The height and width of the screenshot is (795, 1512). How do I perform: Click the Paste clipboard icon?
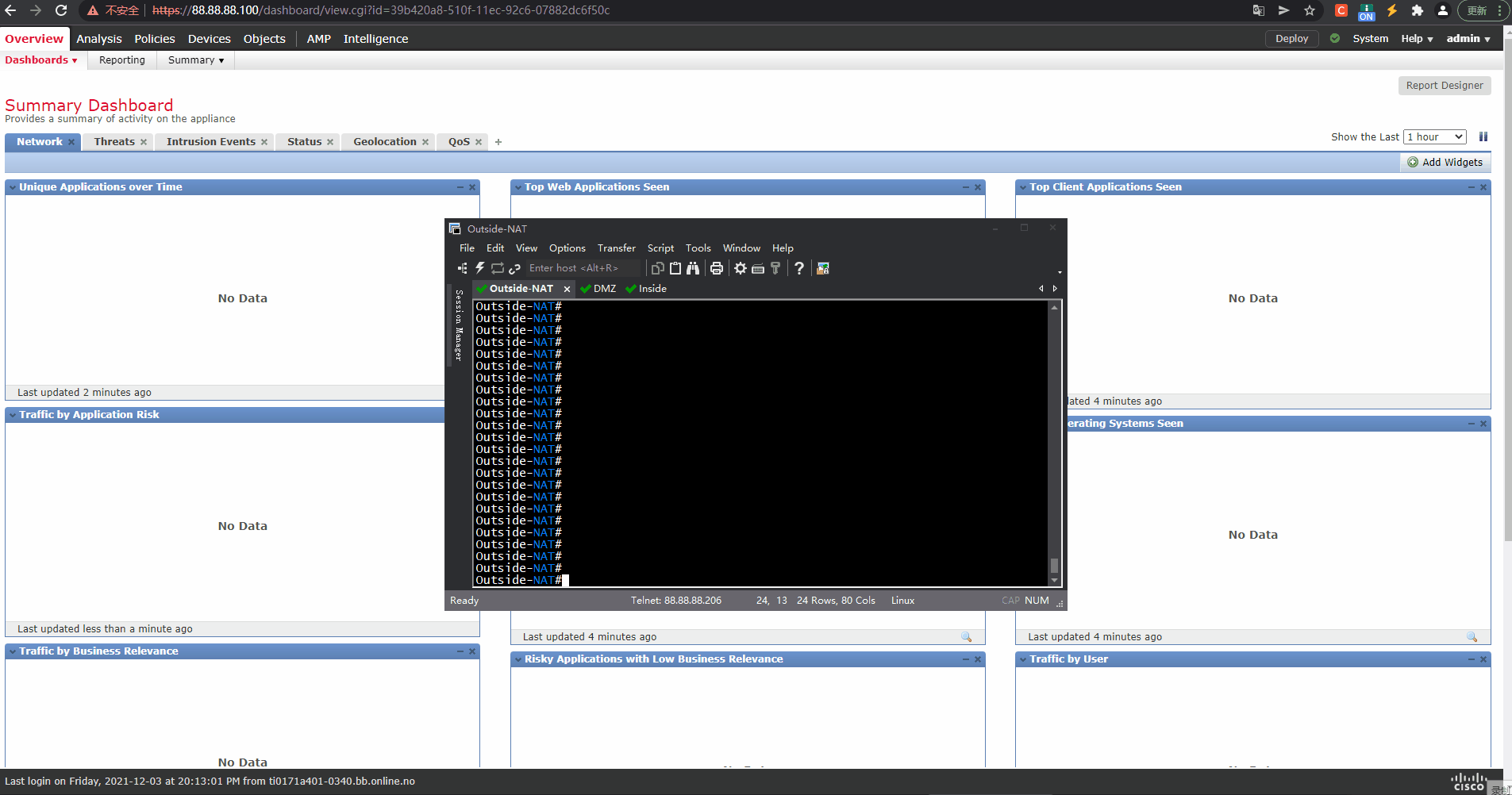click(x=675, y=268)
